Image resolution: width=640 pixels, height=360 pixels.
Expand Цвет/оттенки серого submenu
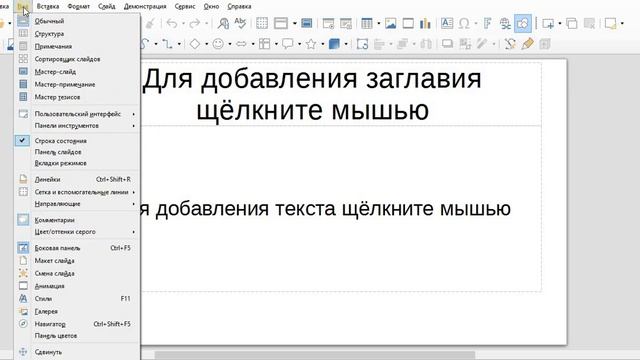(x=77, y=231)
